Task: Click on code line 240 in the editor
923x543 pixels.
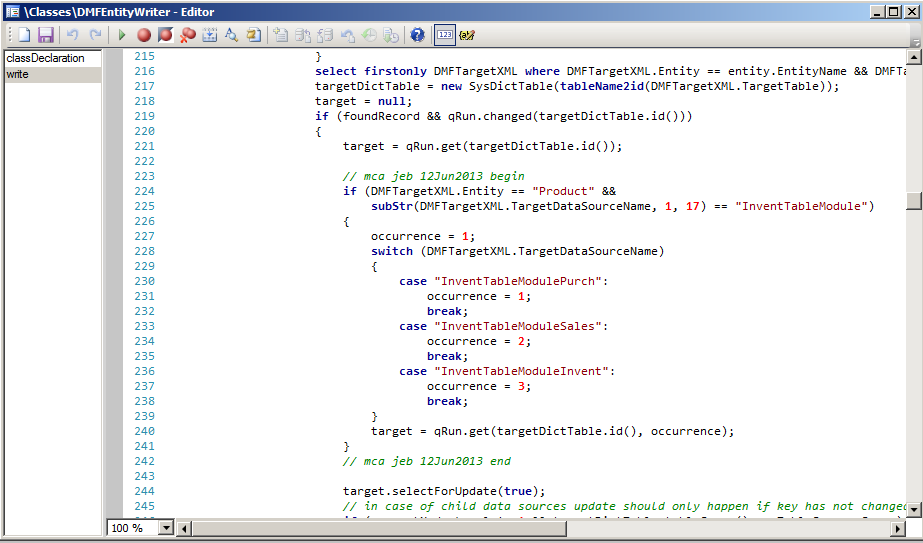Action: click(552, 431)
